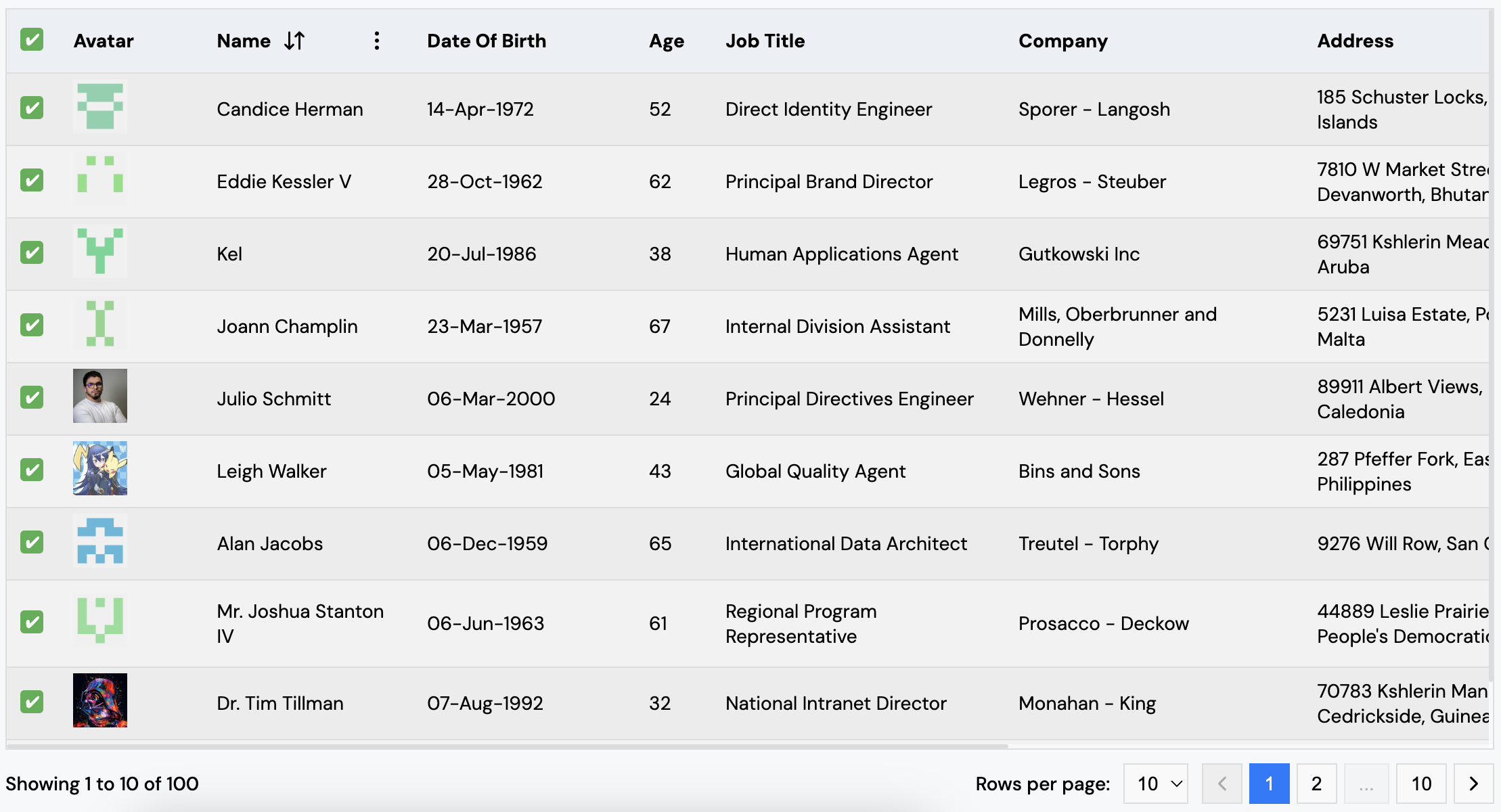
Task: Click Alan Jacobs' blue pixel avatar
Action: tap(100, 541)
